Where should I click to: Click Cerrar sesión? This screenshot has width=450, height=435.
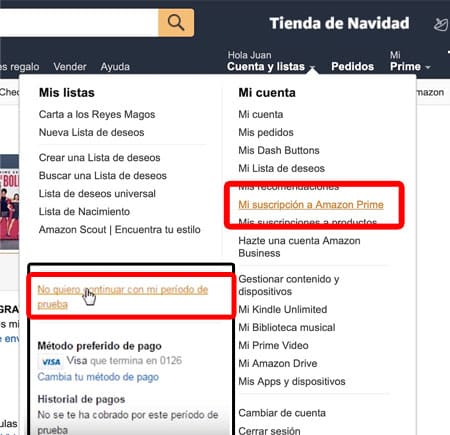[x=269, y=430]
